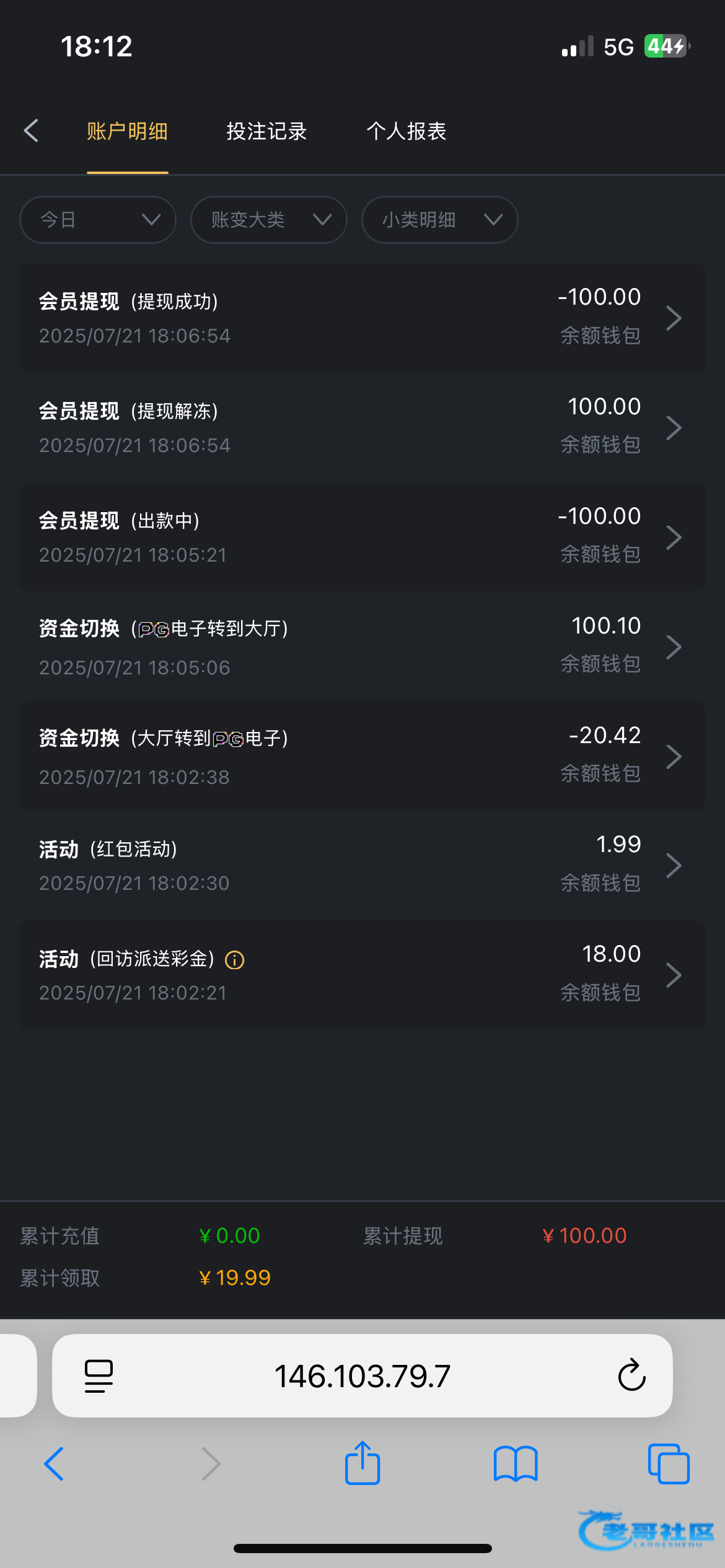Screen dimensions: 725x1568
Task: Switch to the 投注记录 tab
Action: click(266, 131)
